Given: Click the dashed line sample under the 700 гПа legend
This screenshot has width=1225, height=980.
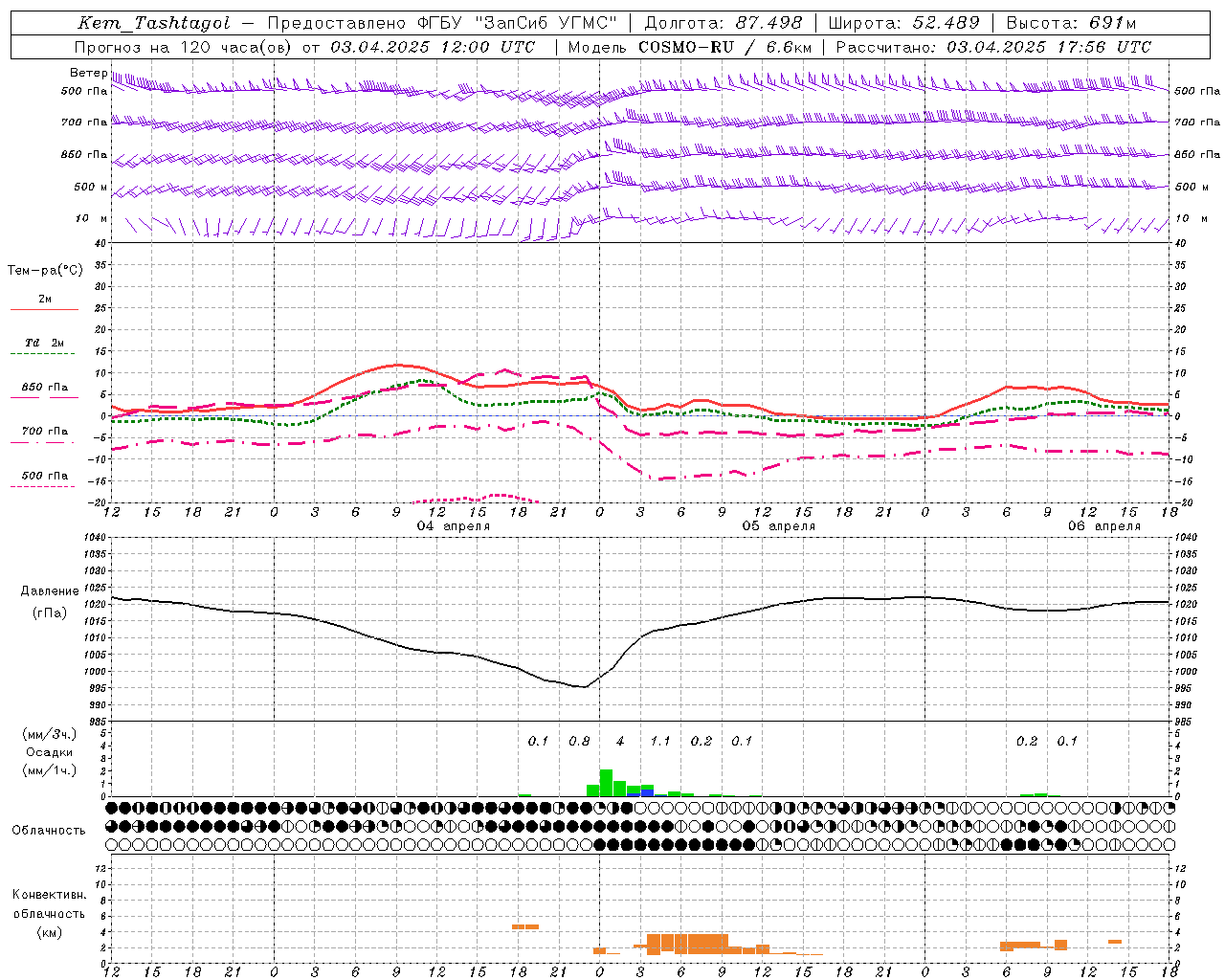Looking at the screenshot, I should [42, 443].
